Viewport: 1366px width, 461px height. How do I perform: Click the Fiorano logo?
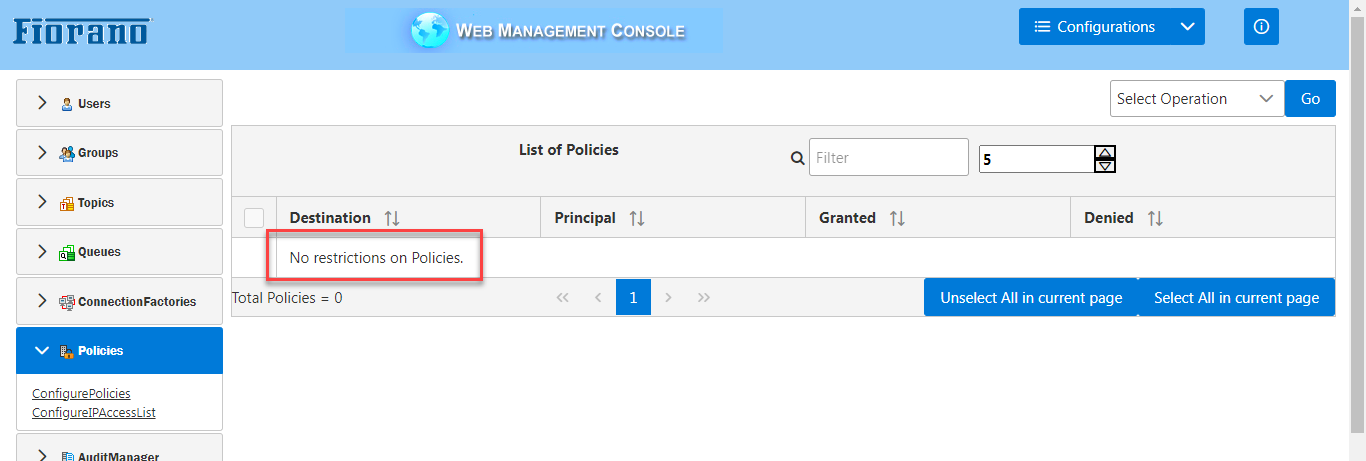(x=82, y=29)
